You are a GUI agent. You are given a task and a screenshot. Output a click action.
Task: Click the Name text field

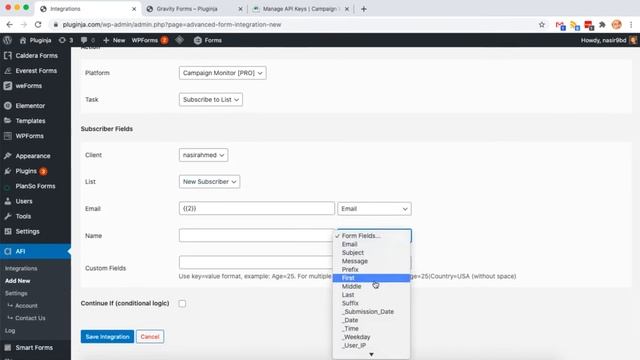(x=257, y=235)
